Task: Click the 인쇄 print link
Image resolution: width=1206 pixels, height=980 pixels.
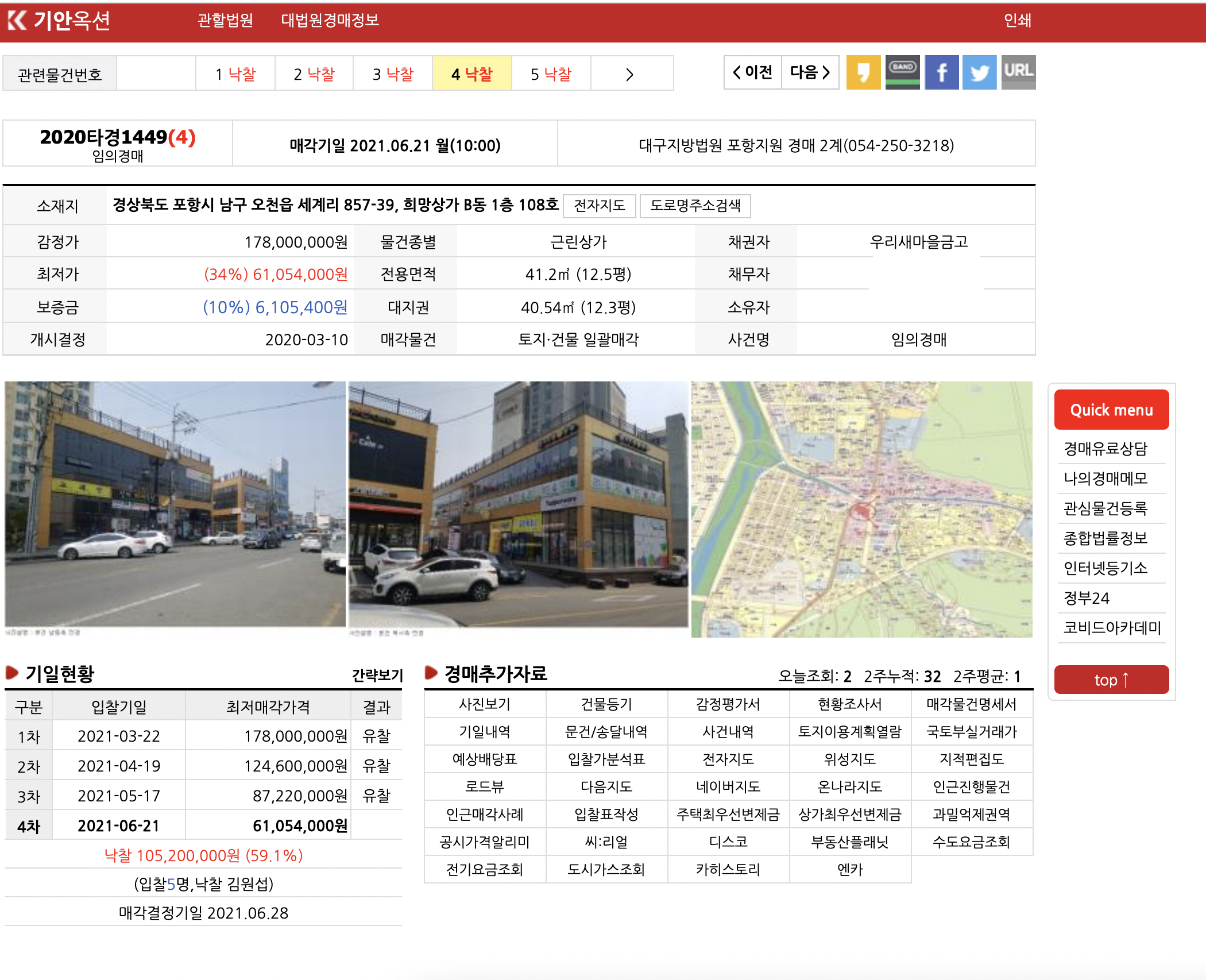Action: click(x=1017, y=21)
